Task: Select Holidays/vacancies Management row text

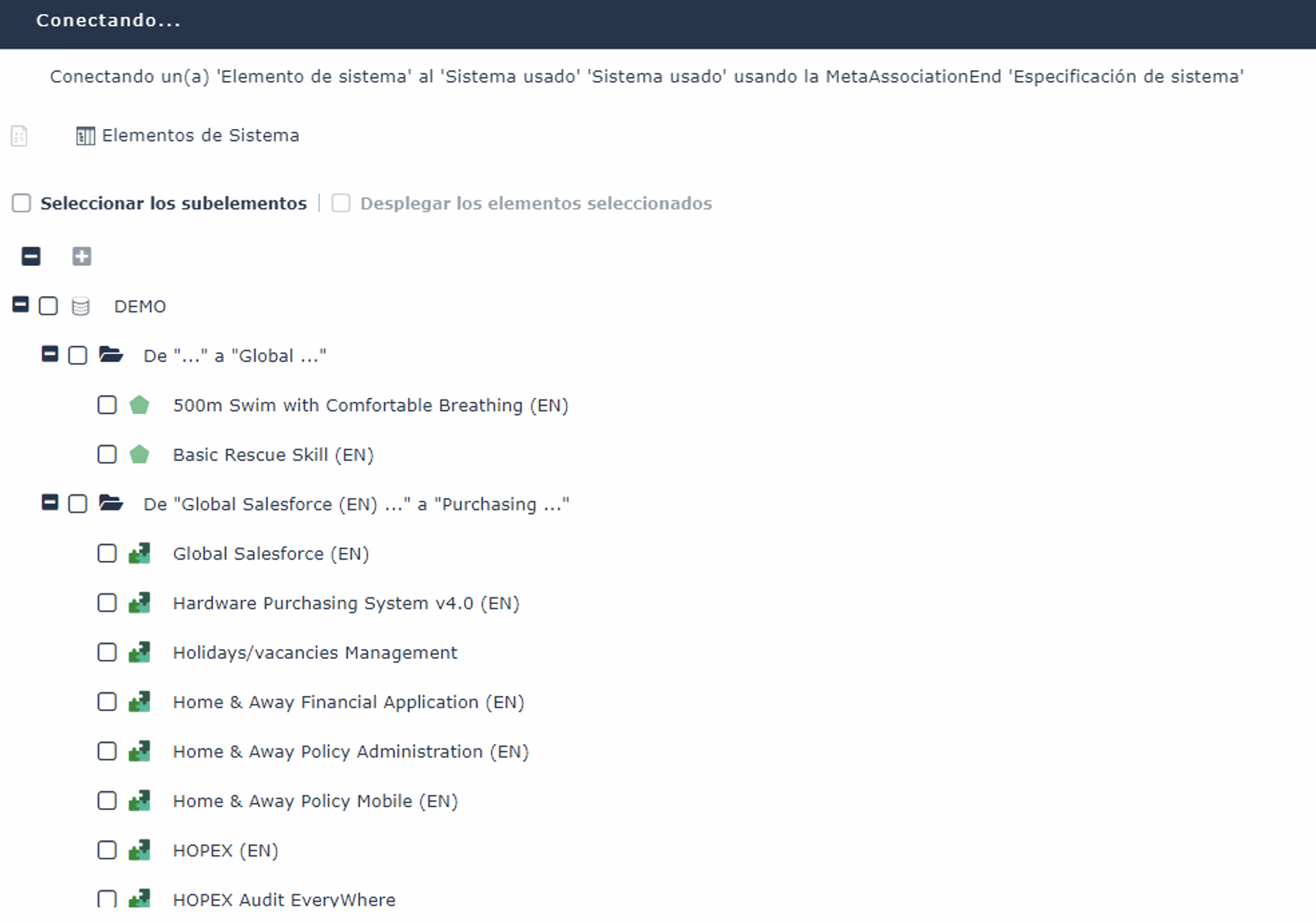Action: coord(315,652)
